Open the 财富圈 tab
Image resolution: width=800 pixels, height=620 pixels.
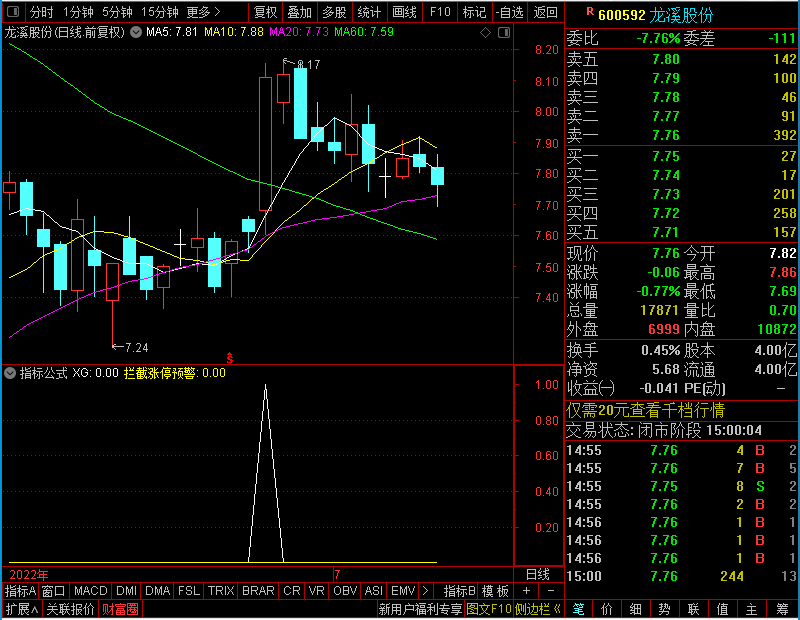(120, 609)
